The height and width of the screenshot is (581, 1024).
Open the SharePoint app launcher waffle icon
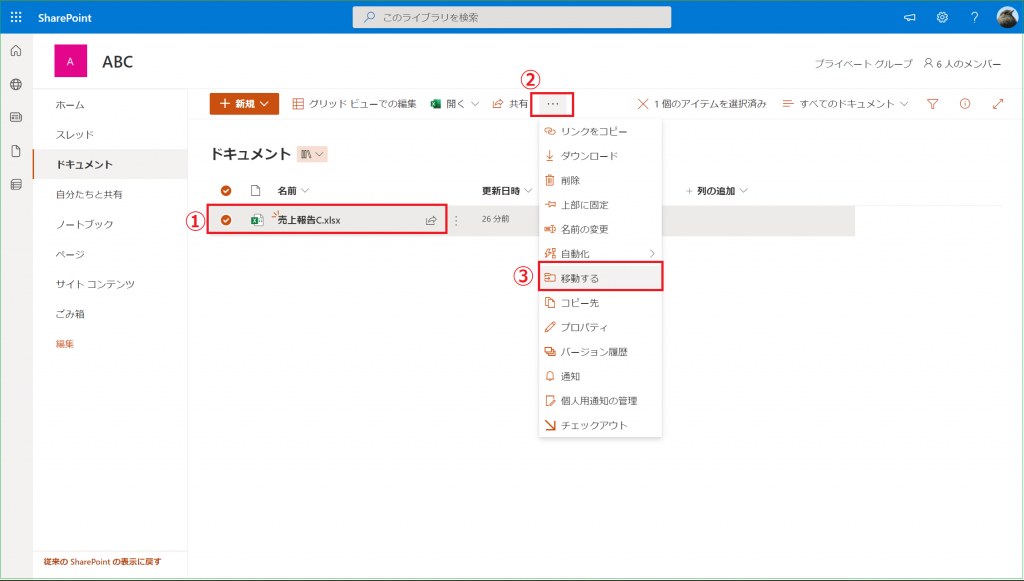(16, 17)
